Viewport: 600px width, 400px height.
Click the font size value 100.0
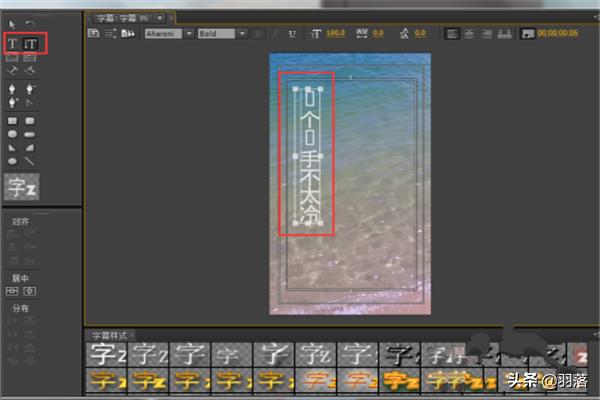coord(336,33)
